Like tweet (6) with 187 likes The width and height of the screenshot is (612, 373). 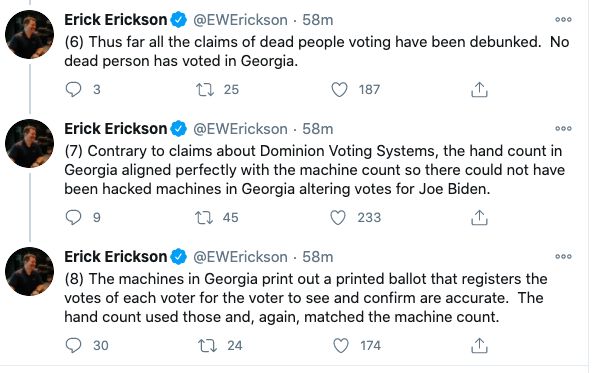pos(339,89)
